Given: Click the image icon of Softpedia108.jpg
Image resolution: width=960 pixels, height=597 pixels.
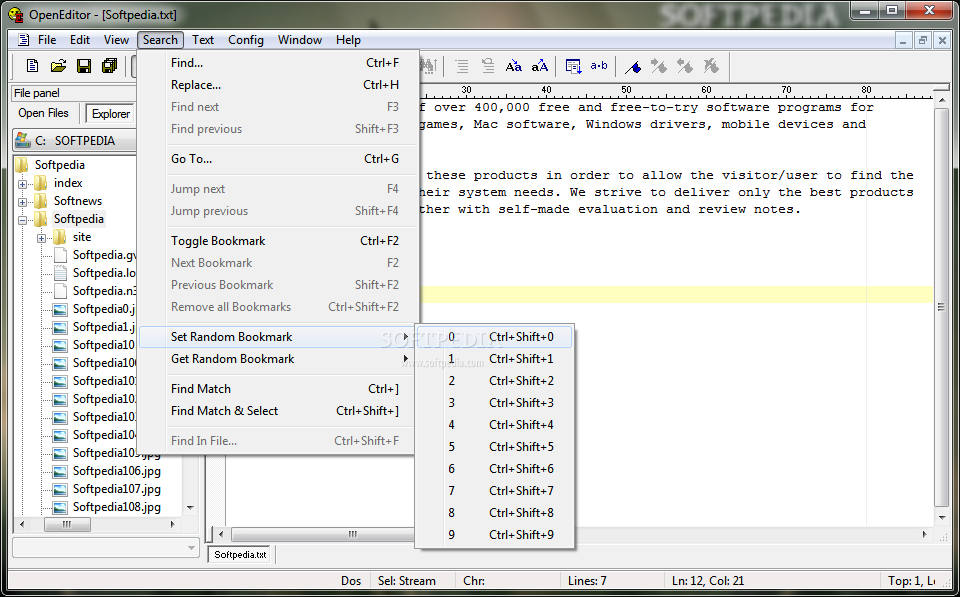Looking at the screenshot, I should (x=60, y=507).
